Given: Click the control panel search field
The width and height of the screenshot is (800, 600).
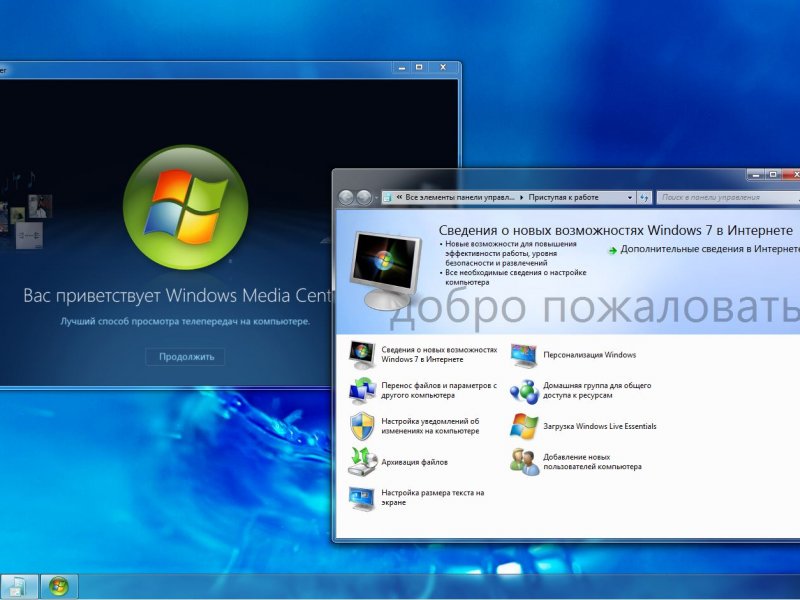Looking at the screenshot, I should coord(728,197).
